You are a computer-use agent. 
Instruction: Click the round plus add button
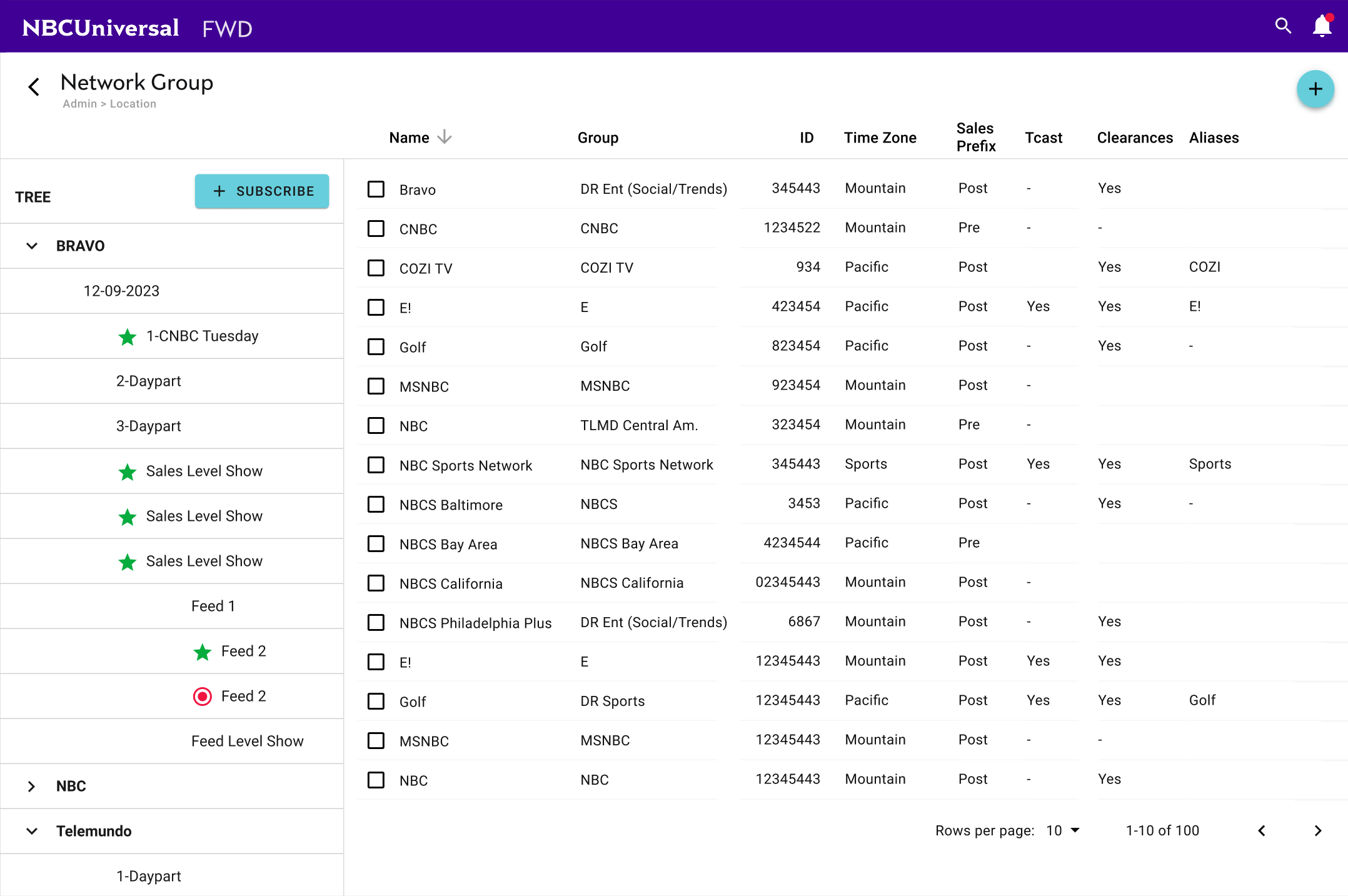click(1315, 89)
